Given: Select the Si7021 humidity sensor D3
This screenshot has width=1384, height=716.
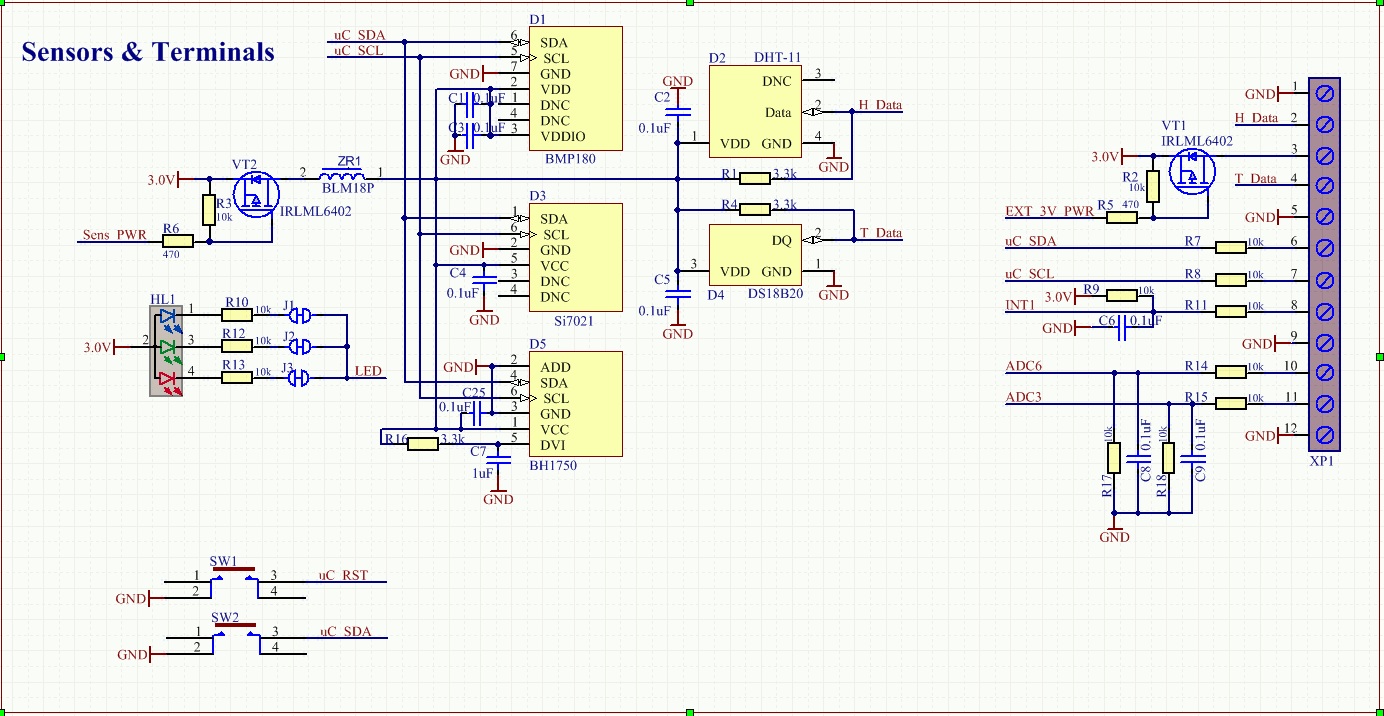Looking at the screenshot, I should click(575, 258).
